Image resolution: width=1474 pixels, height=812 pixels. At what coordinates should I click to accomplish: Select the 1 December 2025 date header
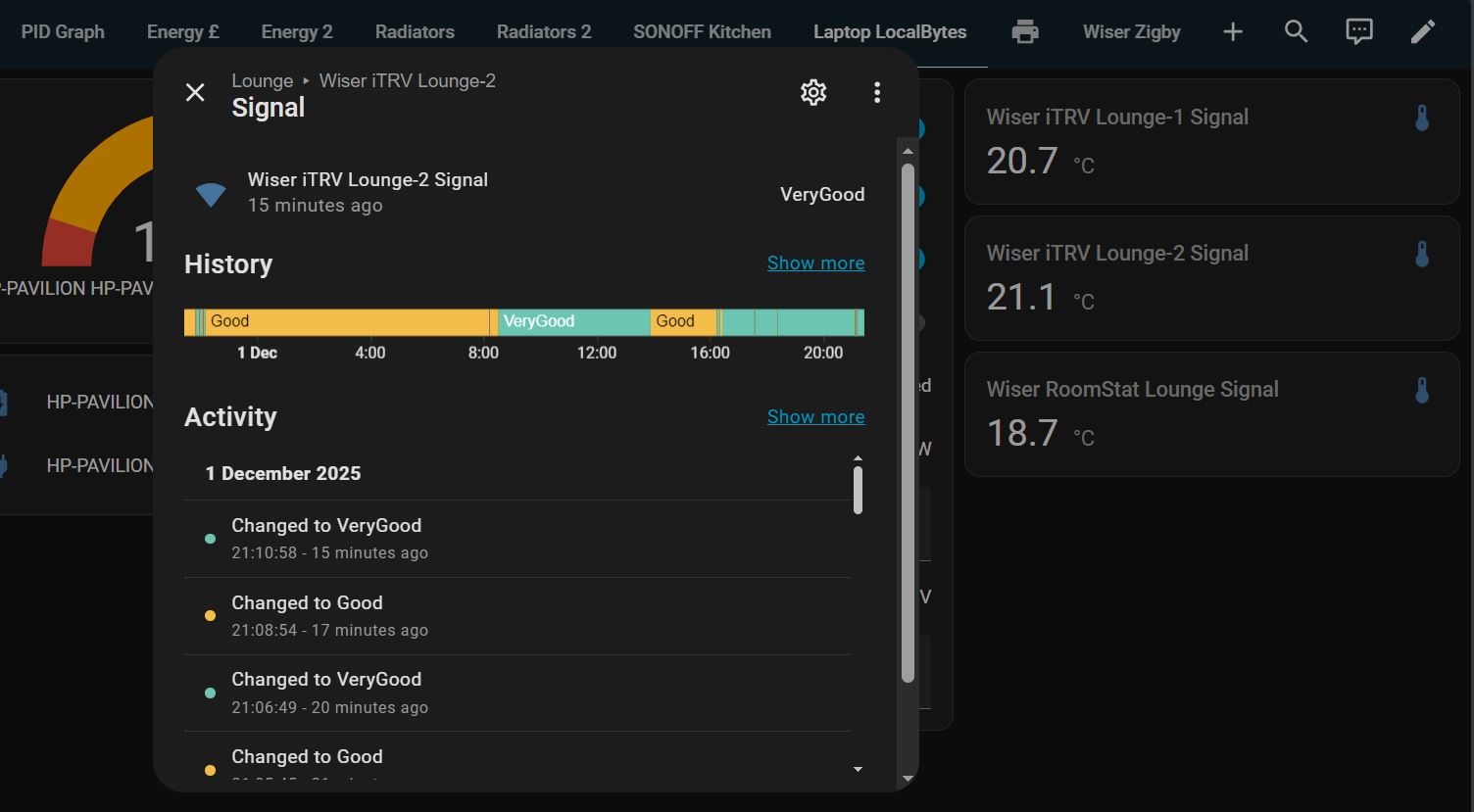[282, 474]
